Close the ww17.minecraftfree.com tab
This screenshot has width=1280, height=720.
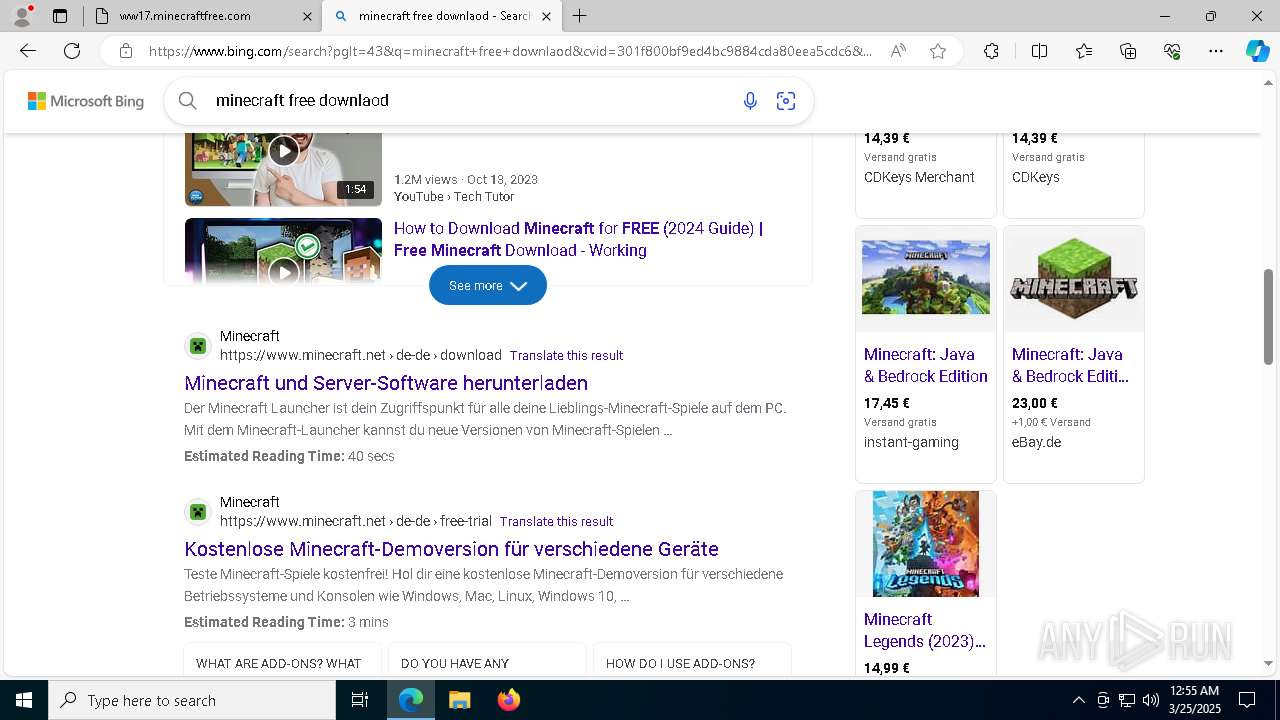[x=307, y=16]
